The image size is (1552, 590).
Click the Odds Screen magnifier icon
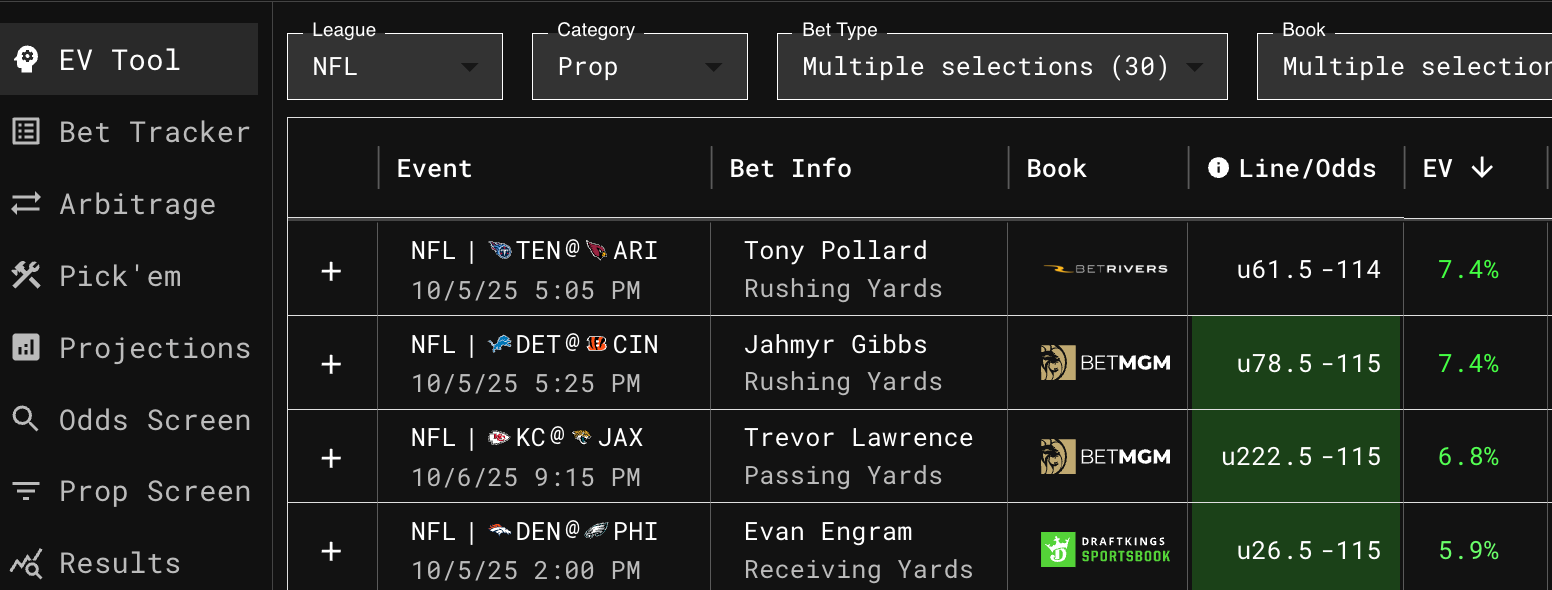[x=25, y=419]
